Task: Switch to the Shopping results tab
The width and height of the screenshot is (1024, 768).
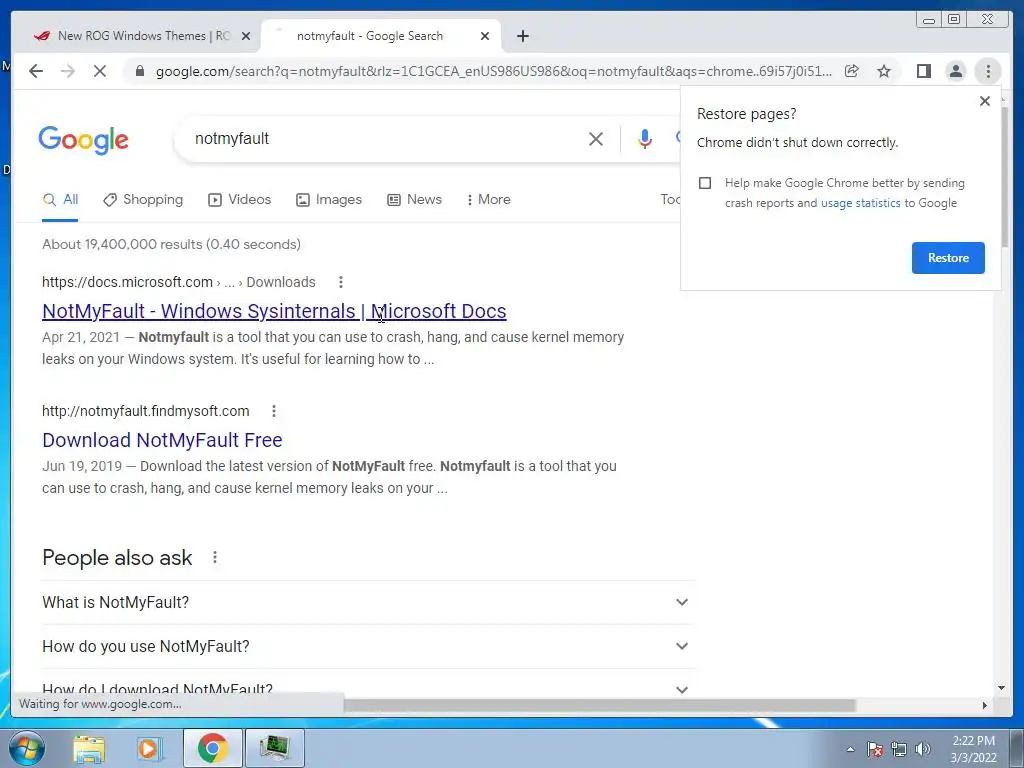Action: tap(143, 200)
